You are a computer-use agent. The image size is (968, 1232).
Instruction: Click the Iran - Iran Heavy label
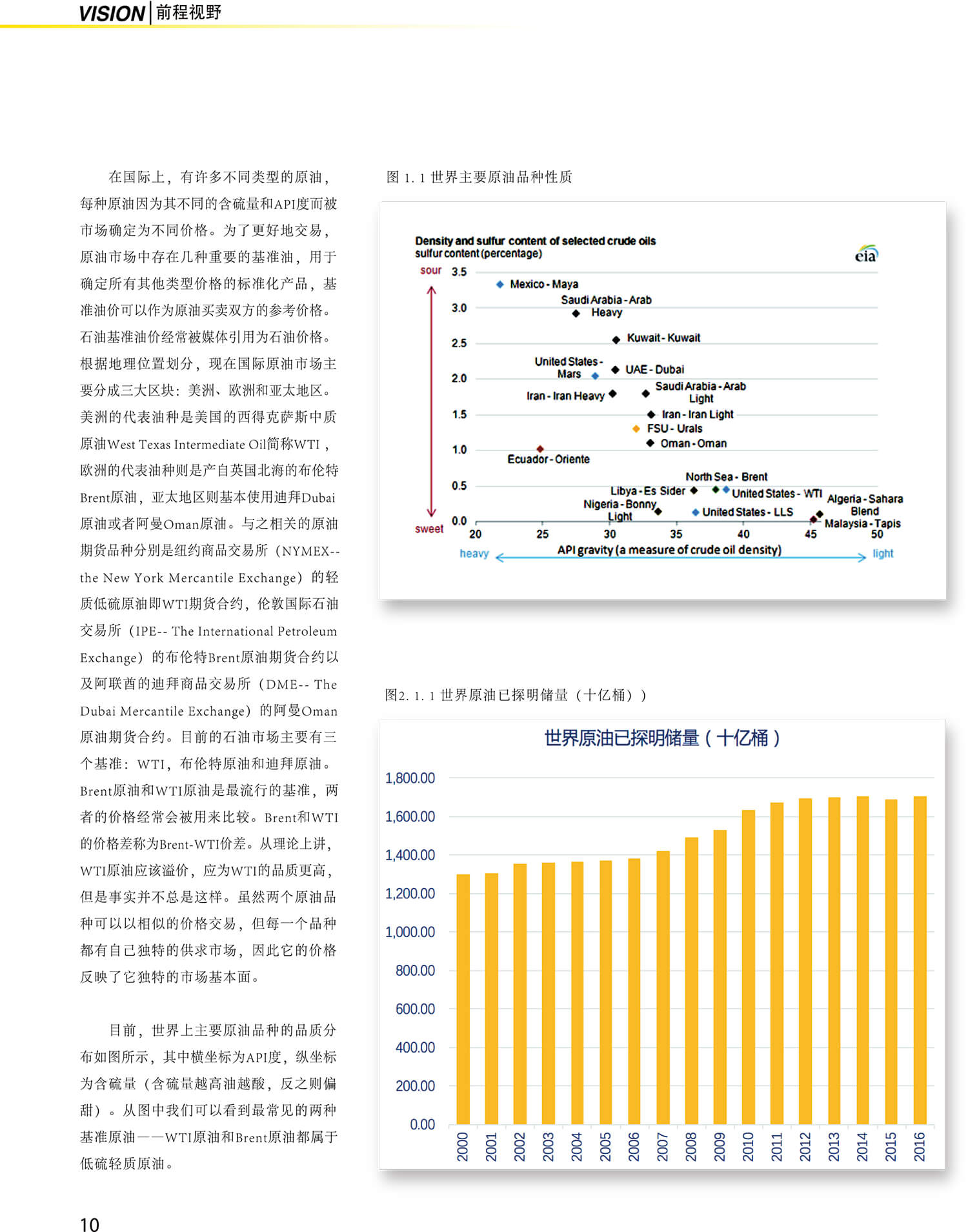(x=565, y=396)
